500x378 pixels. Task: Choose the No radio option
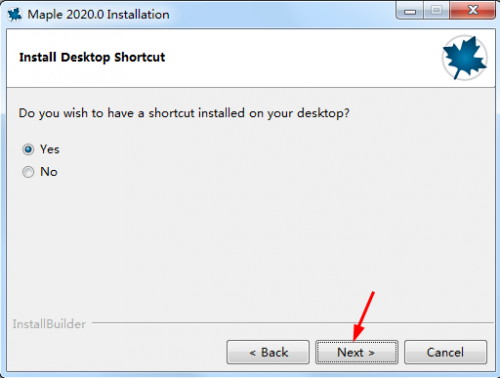coord(28,172)
